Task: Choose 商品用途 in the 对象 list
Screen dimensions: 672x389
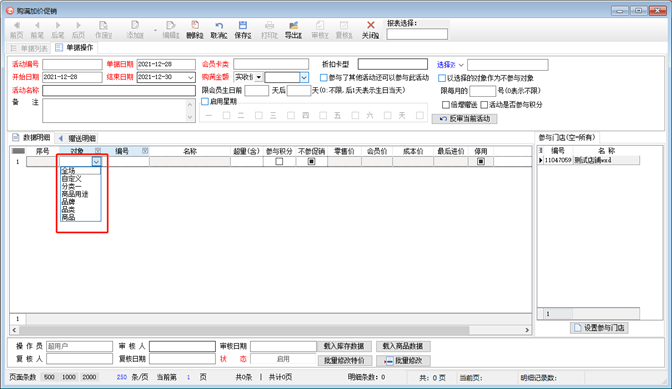Action: pyautogui.click(x=80, y=194)
